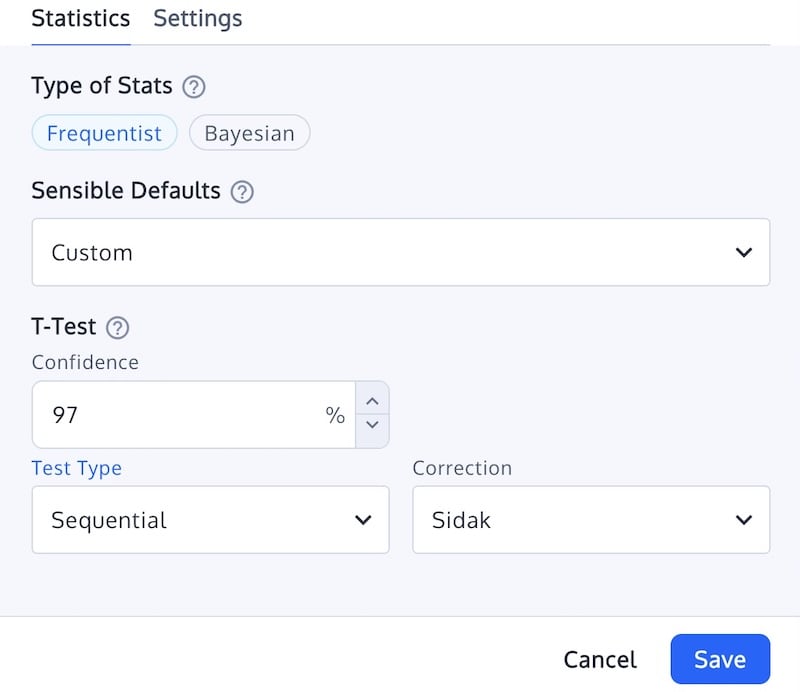Click the up arrow to increase confidence
This screenshot has width=800, height=692.
(x=372, y=401)
